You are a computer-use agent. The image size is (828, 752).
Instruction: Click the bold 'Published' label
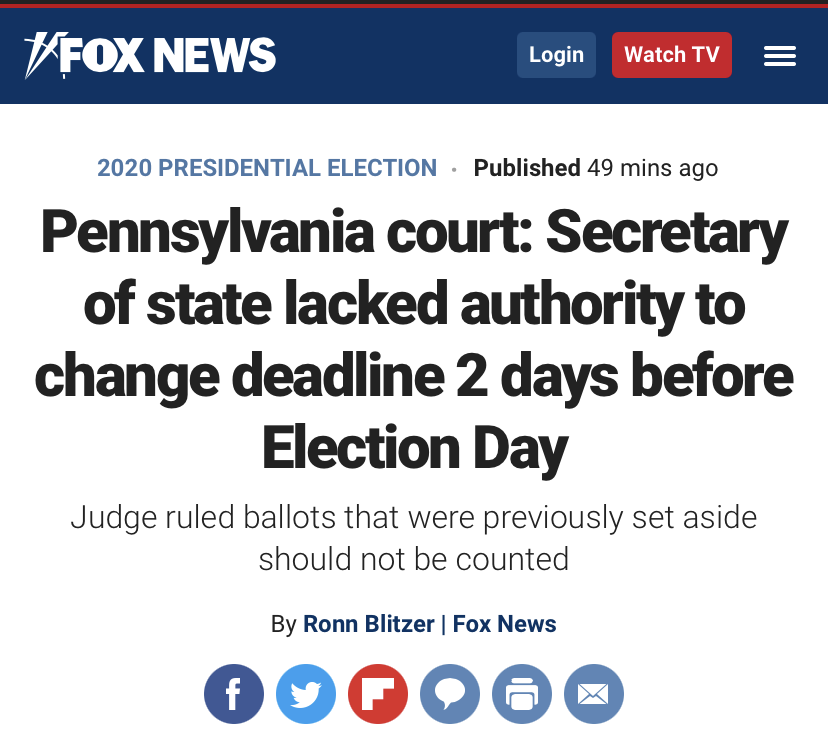coord(527,168)
